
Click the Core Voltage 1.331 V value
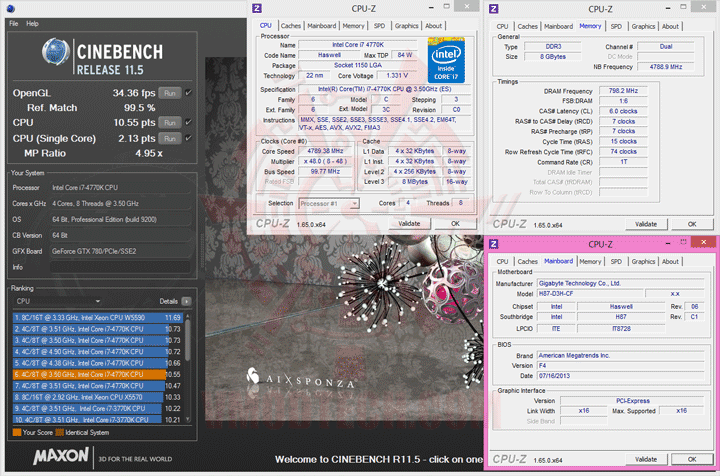pyautogui.click(x=397, y=75)
